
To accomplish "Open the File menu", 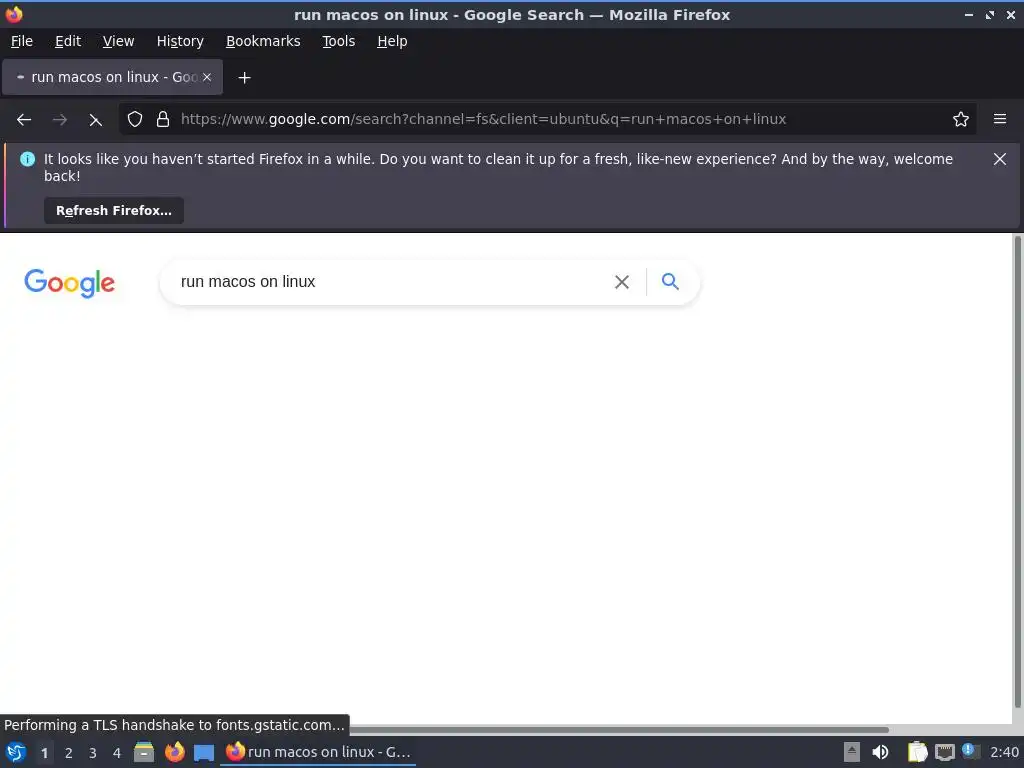I will tap(22, 41).
